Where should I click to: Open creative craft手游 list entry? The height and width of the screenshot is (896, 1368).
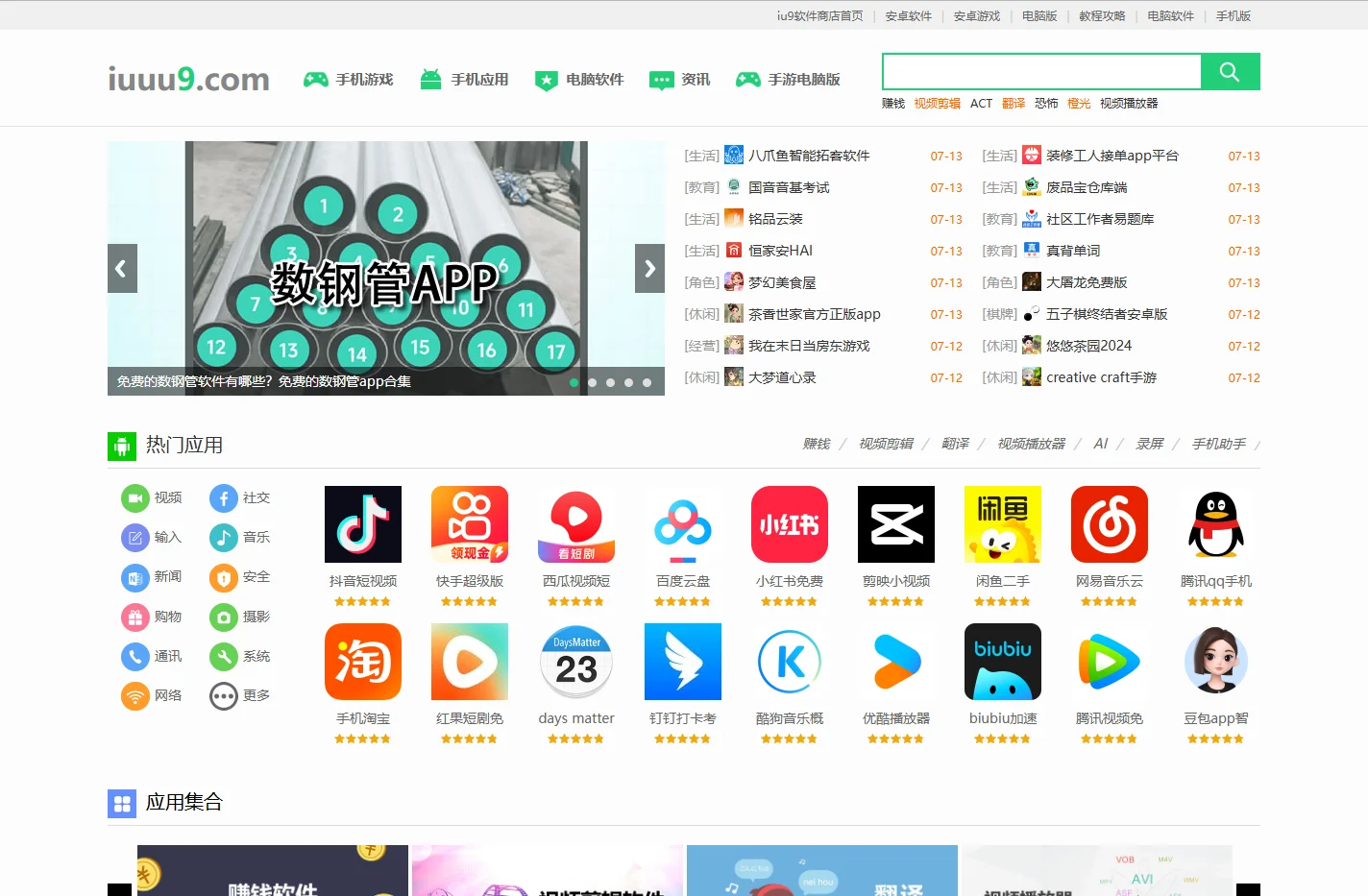(x=1102, y=377)
